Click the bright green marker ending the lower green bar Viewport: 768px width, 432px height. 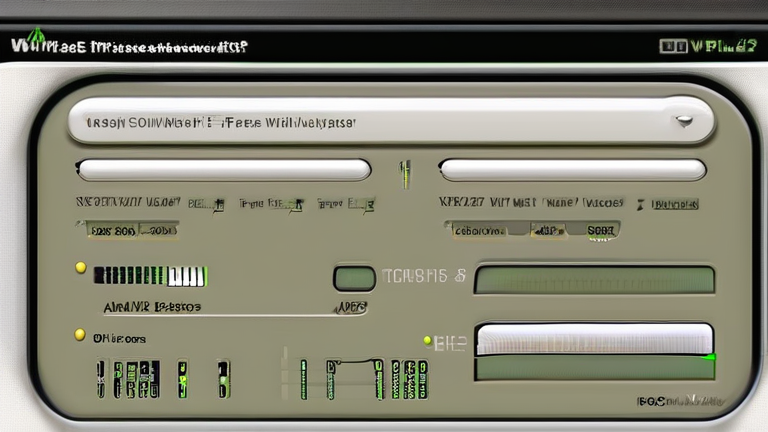[x=709, y=358]
